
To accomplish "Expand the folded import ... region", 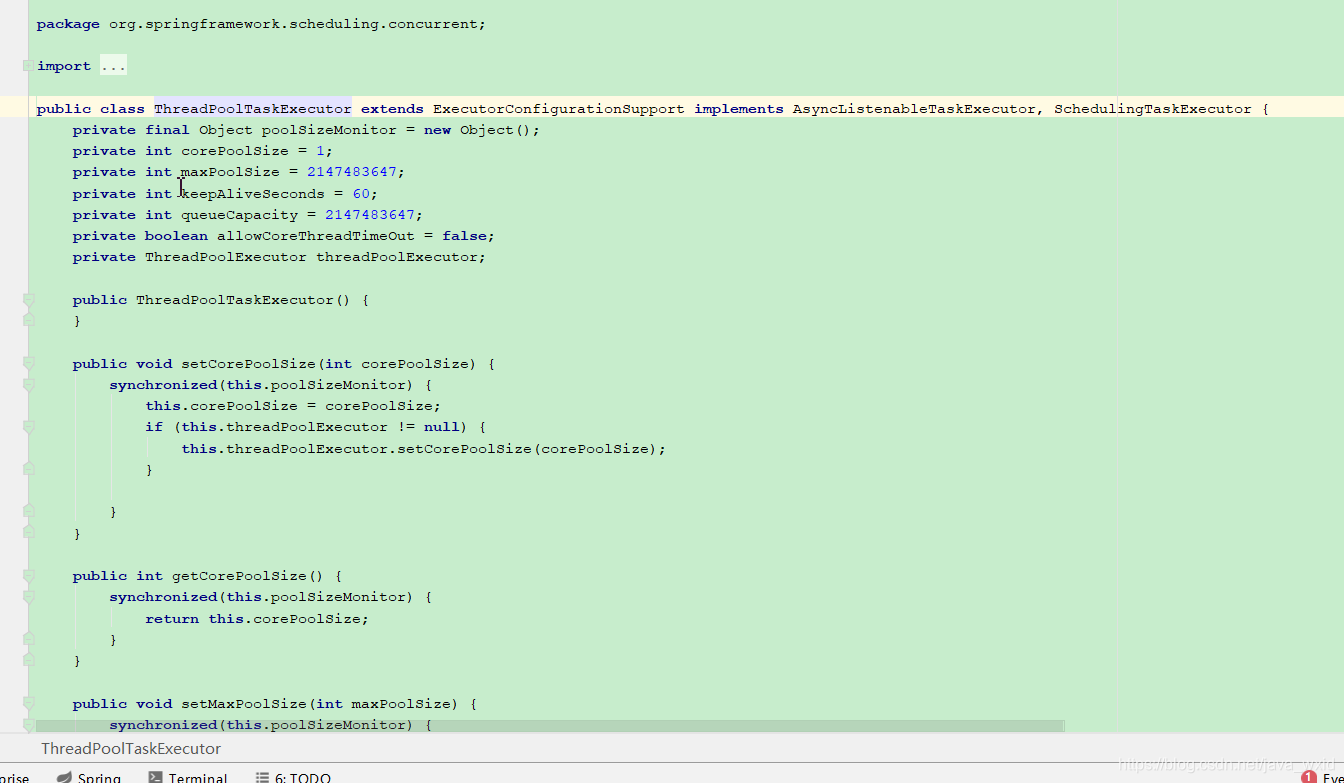I will pos(113,66).
